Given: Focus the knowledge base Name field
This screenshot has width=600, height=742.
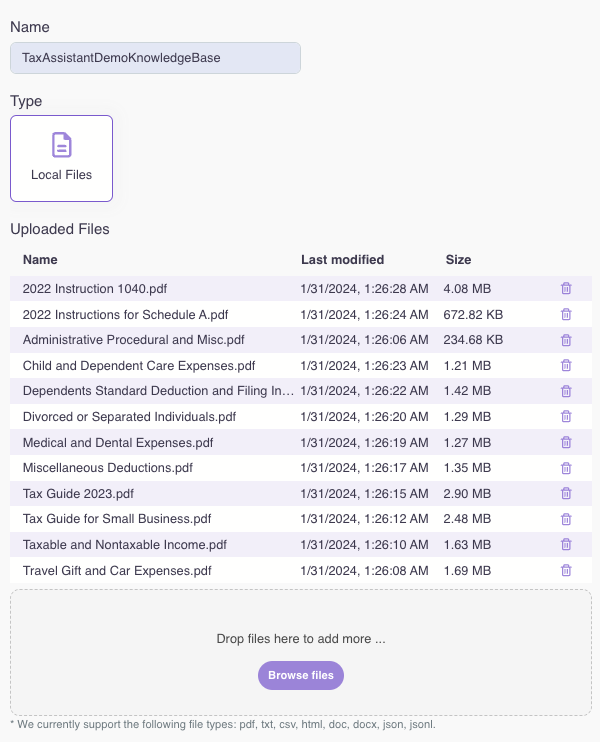Looking at the screenshot, I should point(155,58).
